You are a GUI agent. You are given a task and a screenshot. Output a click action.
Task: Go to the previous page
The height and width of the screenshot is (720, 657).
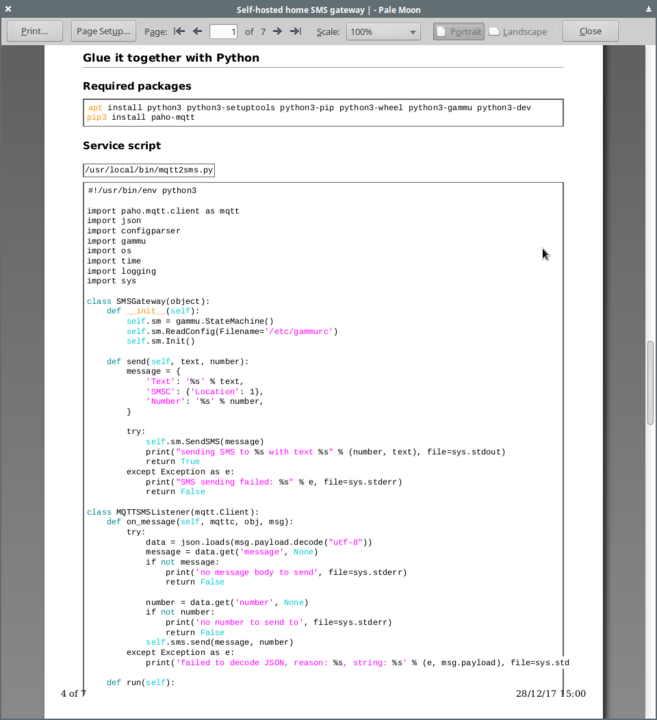coord(197,31)
